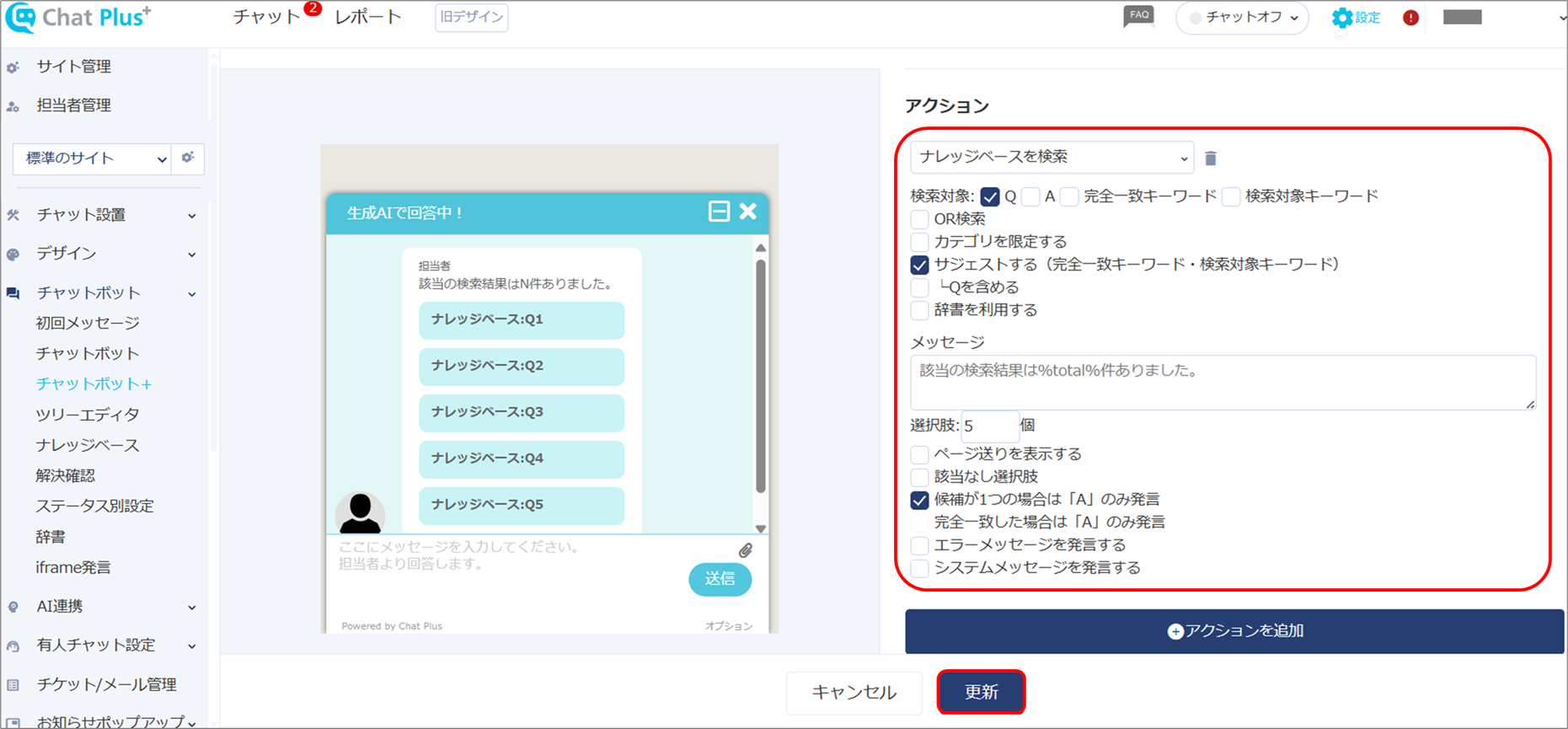Viewport: 1568px width, 729px height.
Task: Click the chat preview scrollbar
Action: (x=761, y=378)
